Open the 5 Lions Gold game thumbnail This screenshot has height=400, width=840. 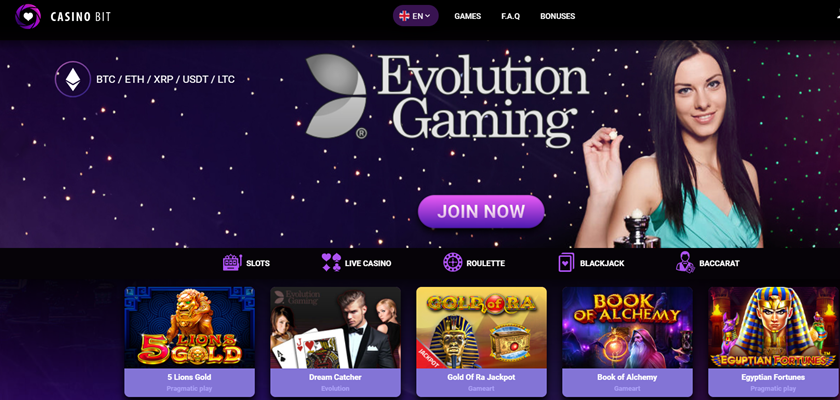point(190,328)
